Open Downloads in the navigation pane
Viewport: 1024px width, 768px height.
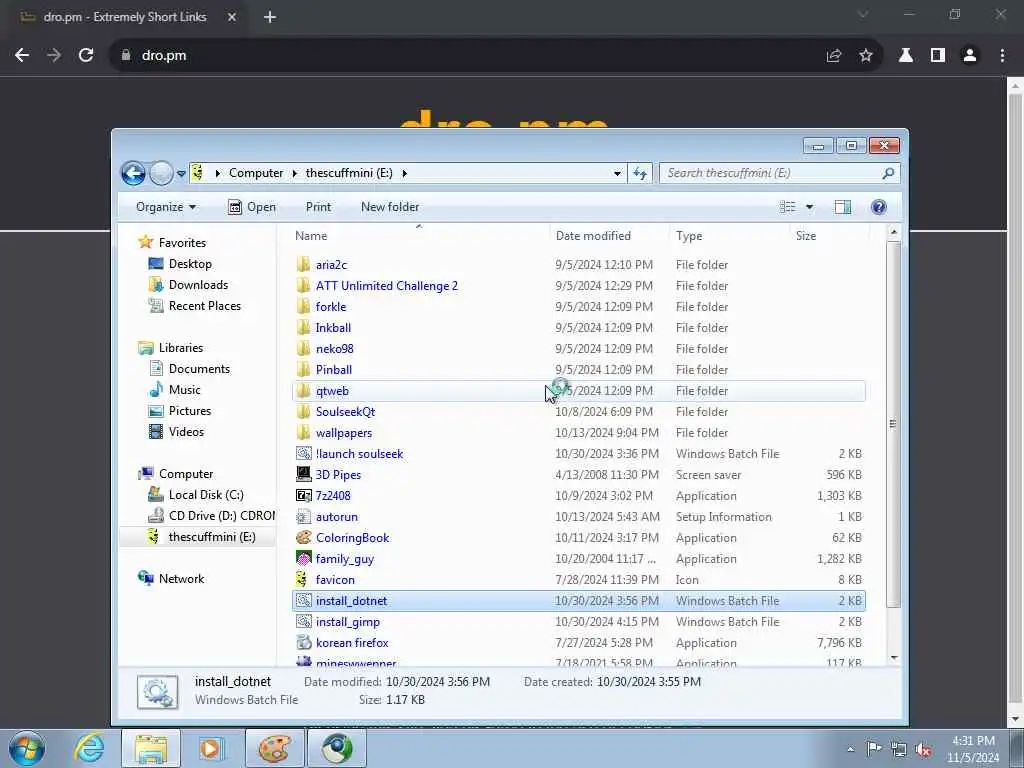pyautogui.click(x=199, y=285)
